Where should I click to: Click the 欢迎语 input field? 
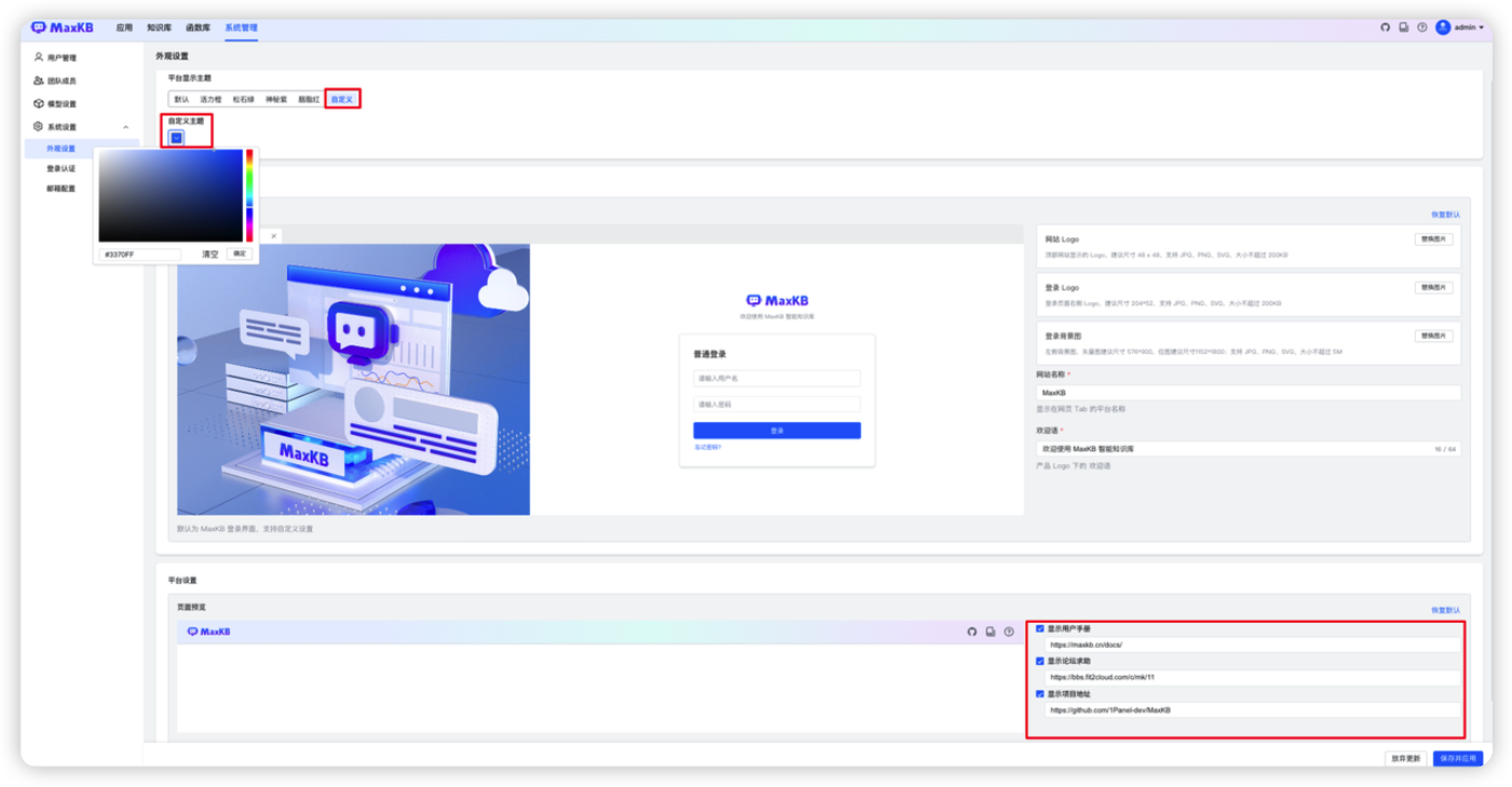pos(1248,449)
